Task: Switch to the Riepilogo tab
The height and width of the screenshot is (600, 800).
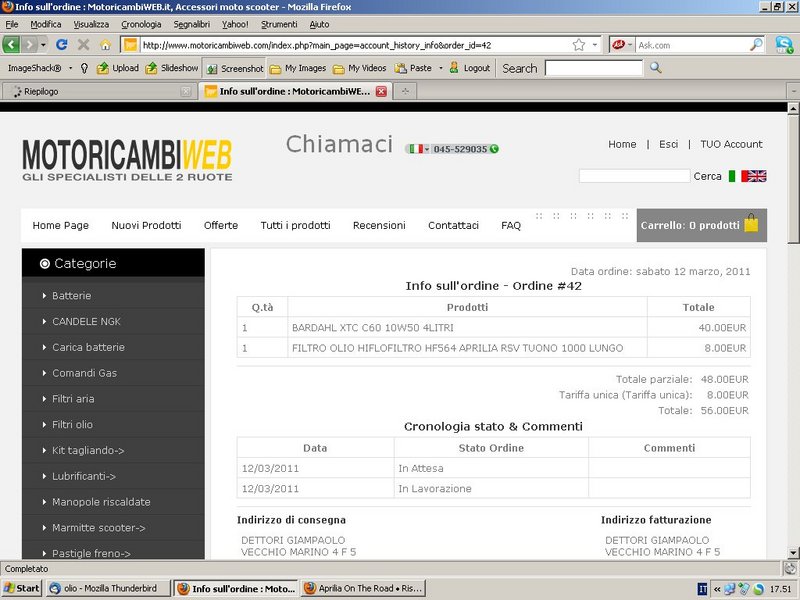Action: pos(98,91)
